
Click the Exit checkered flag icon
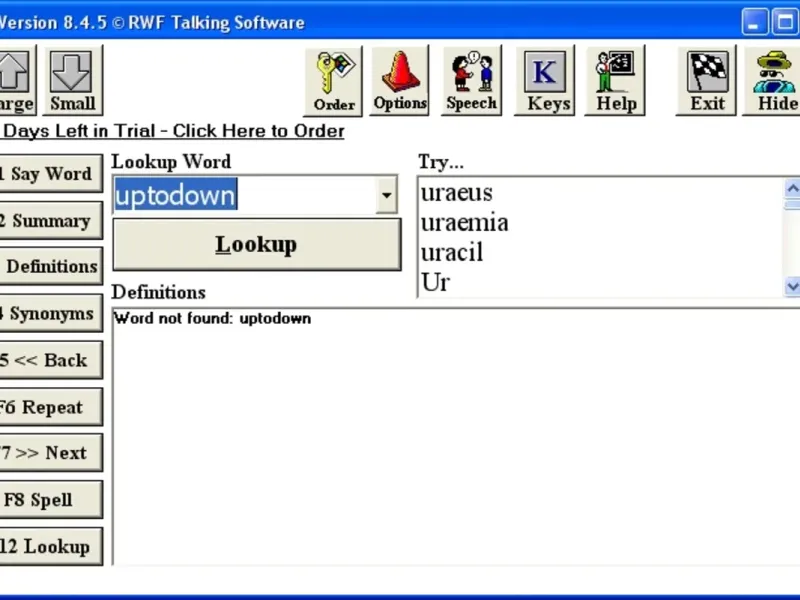point(707,81)
